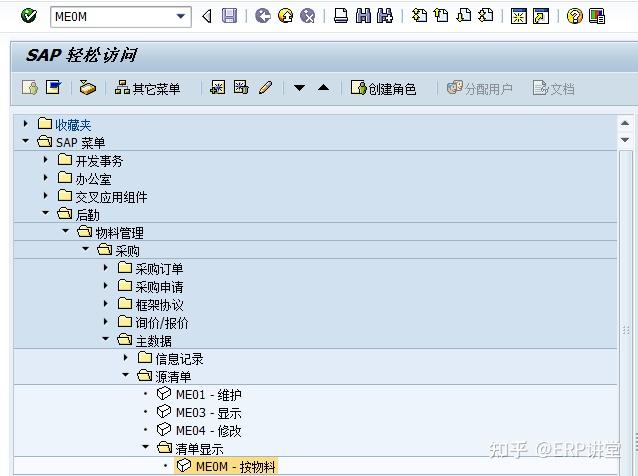This screenshot has width=638, height=476.
Task: Click the SAP Business Workplace icon
Action: 87,88
